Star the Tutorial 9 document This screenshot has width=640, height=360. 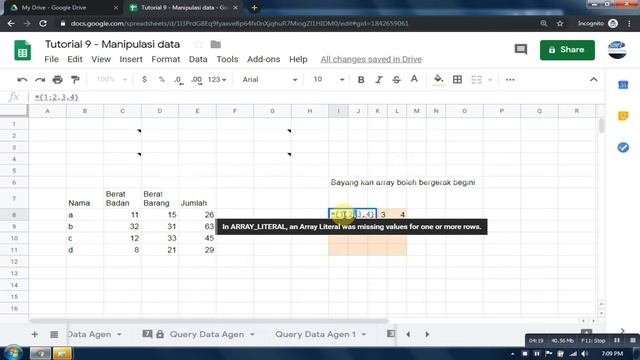(198, 44)
